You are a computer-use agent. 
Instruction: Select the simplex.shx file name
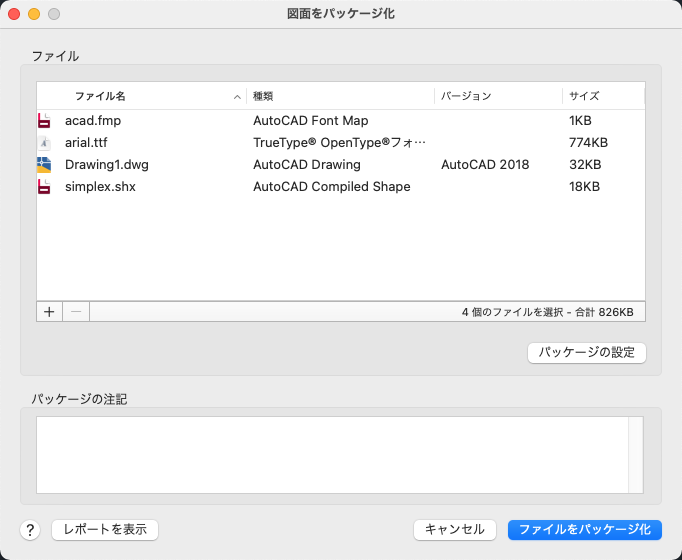[x=100, y=187]
